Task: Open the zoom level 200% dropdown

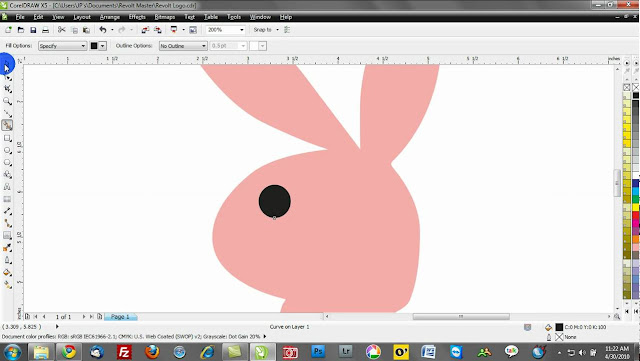Action: coord(242,30)
